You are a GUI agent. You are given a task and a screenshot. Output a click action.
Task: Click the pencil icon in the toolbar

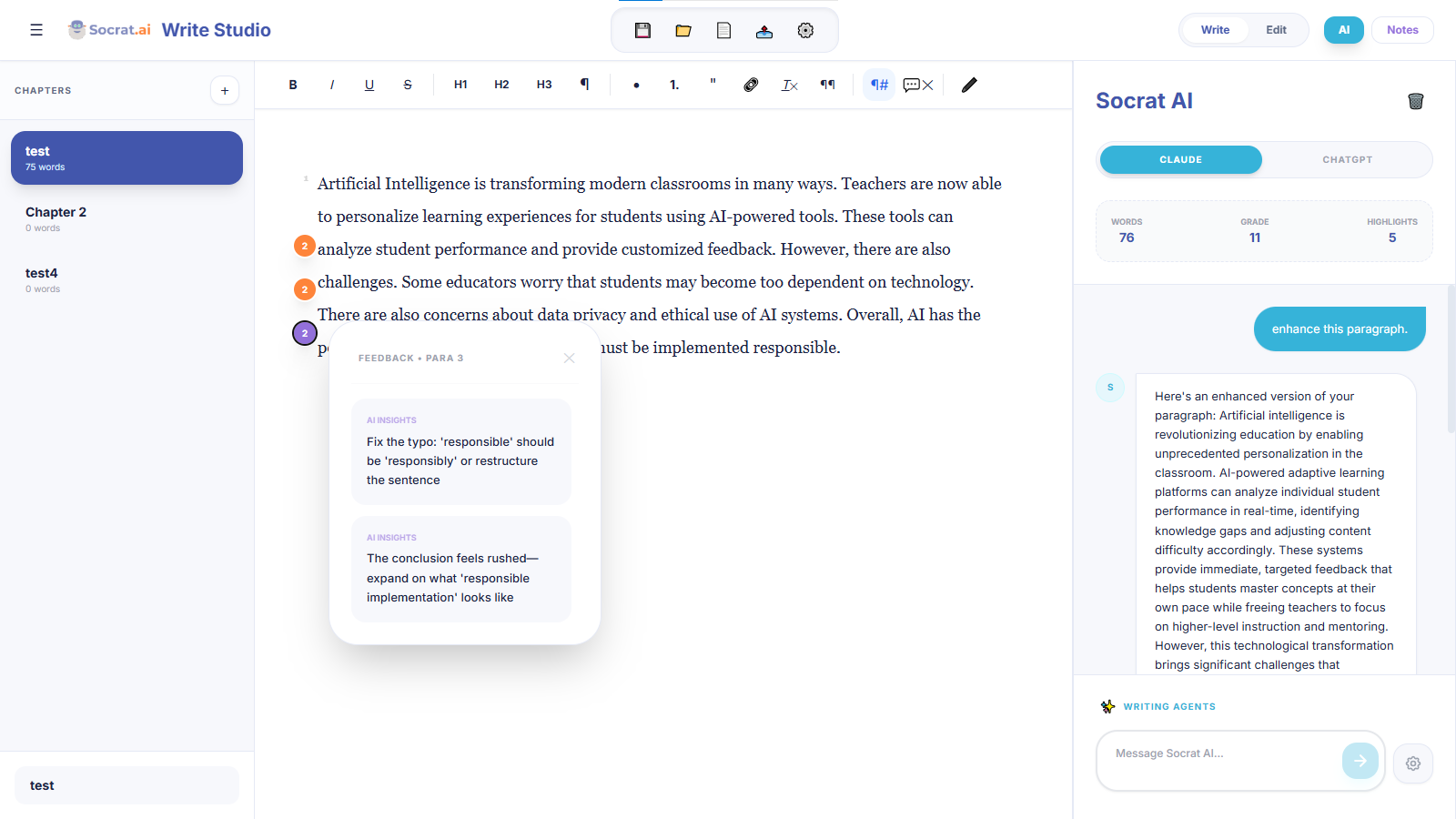coord(969,85)
